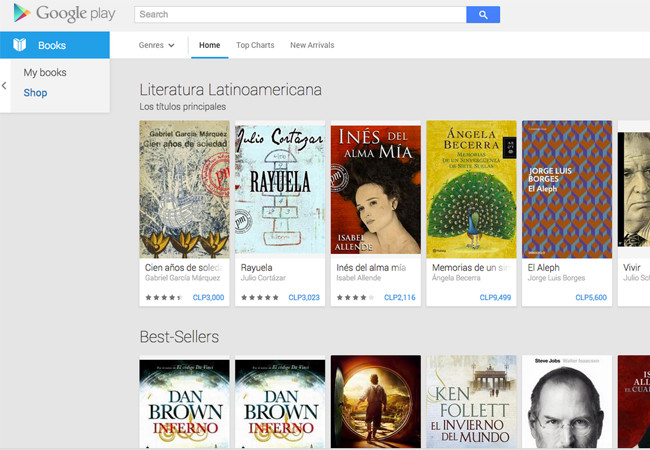Open the partially visible Vivir book cover
Screen dimensions: 650x450
(634, 189)
